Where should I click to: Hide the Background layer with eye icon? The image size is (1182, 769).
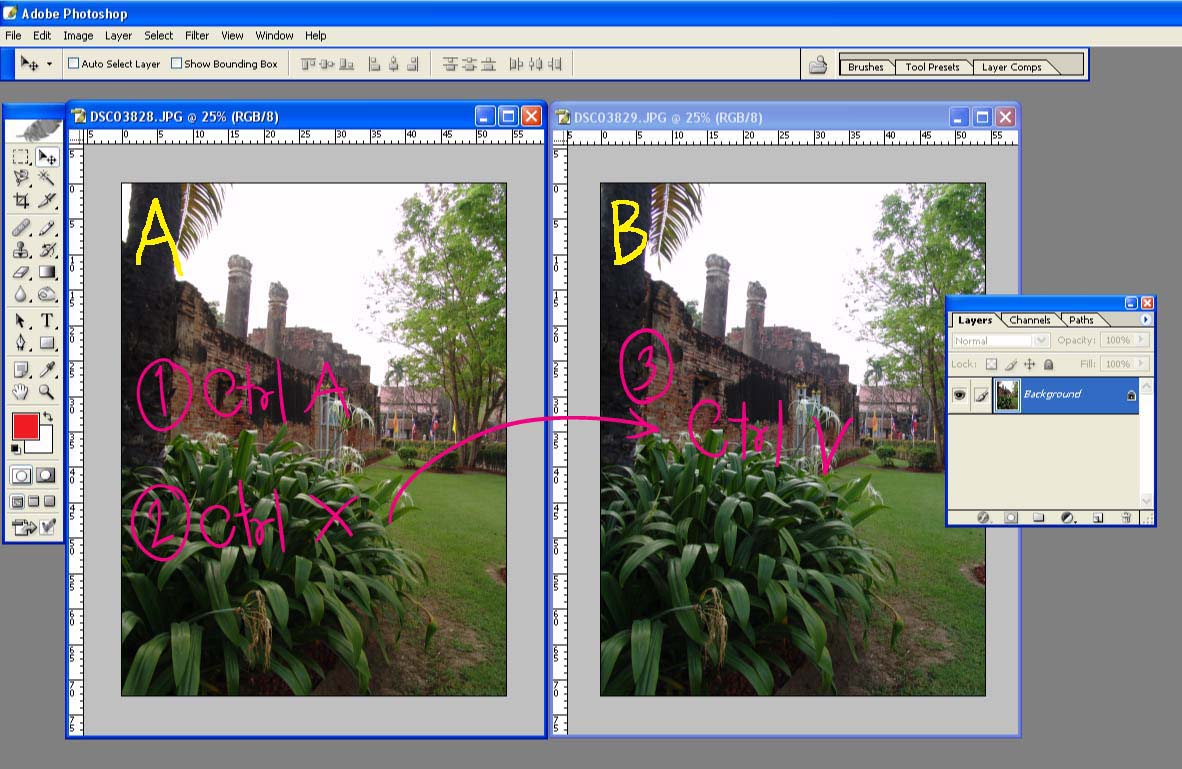[x=959, y=395]
